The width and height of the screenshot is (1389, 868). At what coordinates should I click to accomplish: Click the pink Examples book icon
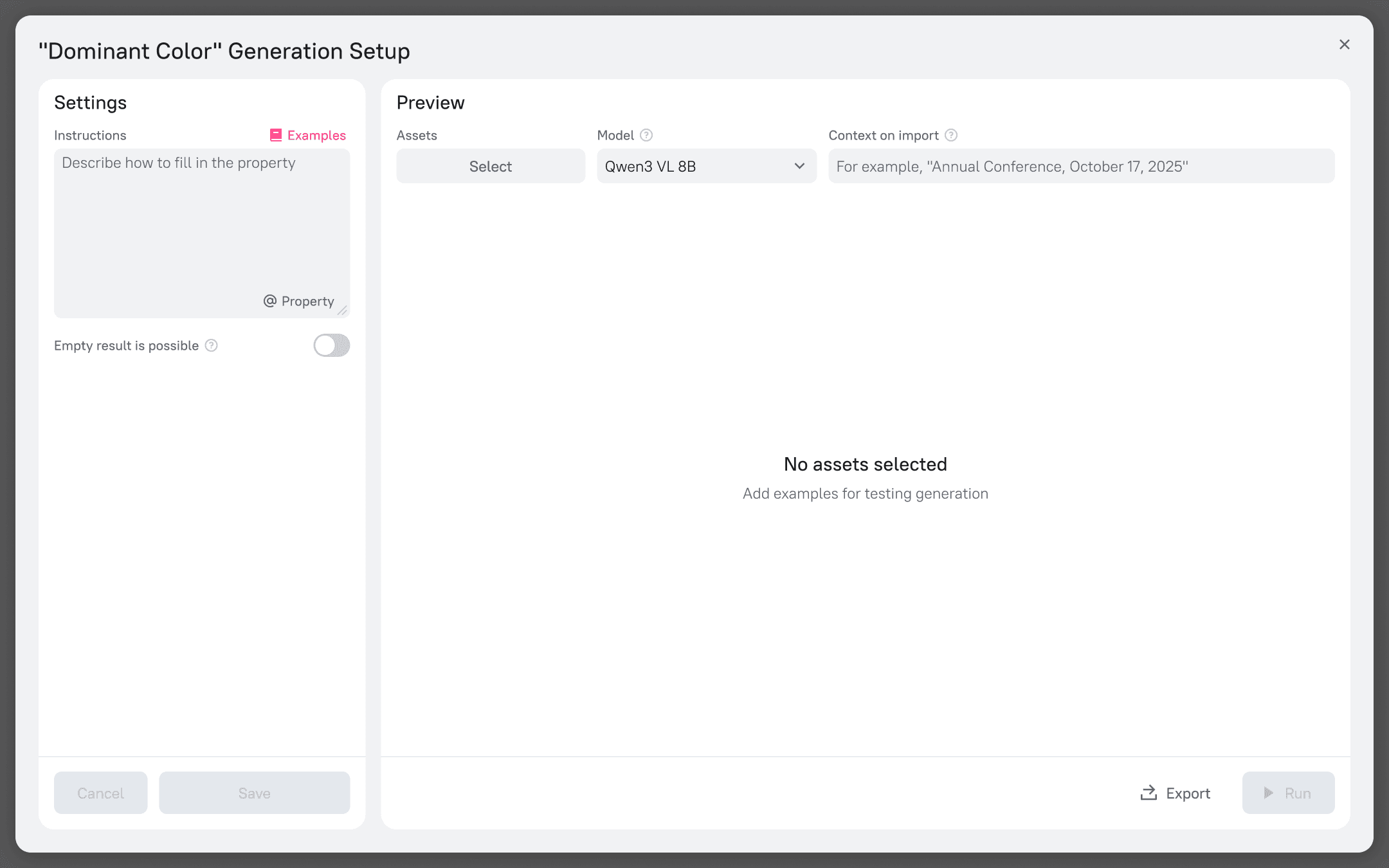coord(276,135)
